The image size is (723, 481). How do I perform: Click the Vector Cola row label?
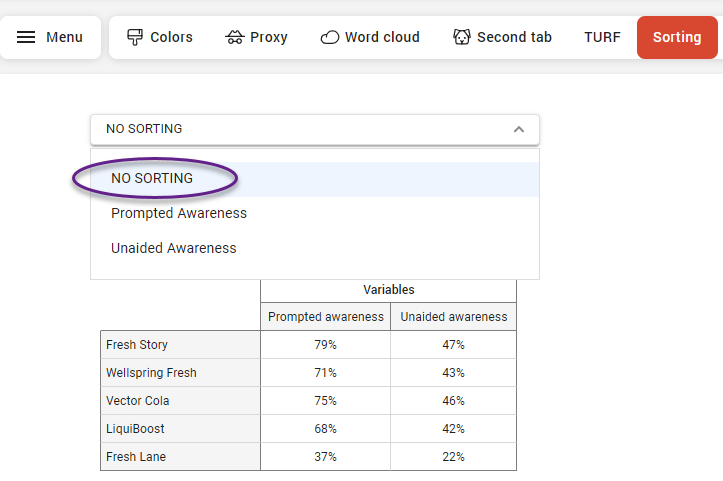[x=138, y=401]
